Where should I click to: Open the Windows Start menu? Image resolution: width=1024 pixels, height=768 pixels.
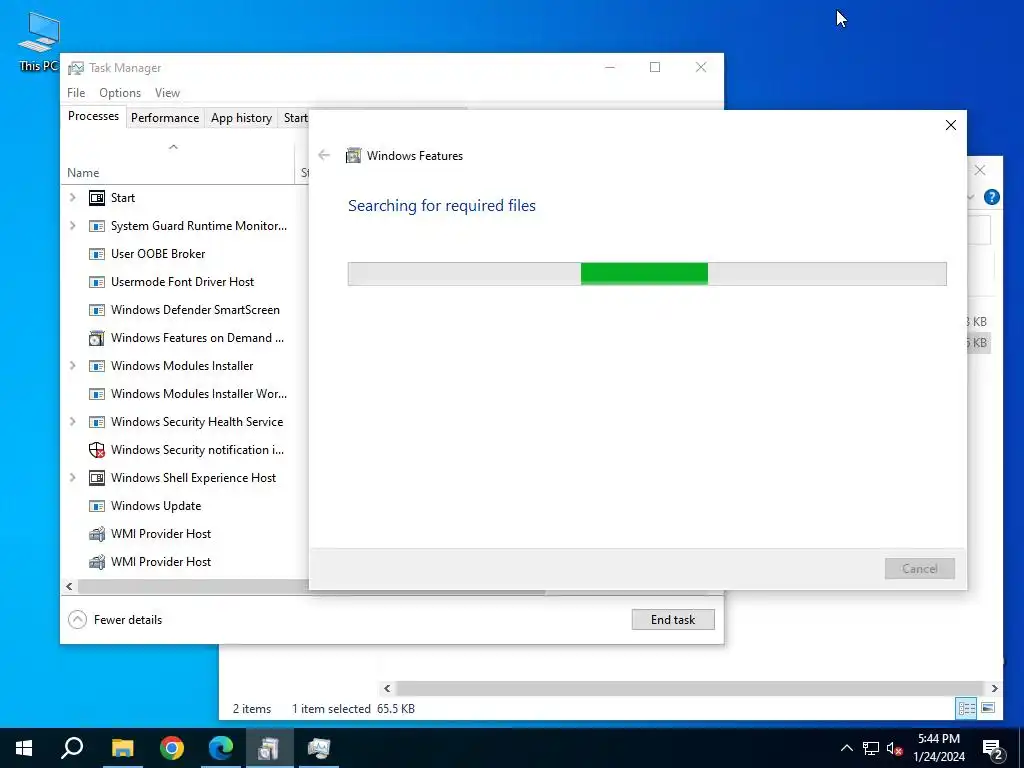pos(24,748)
